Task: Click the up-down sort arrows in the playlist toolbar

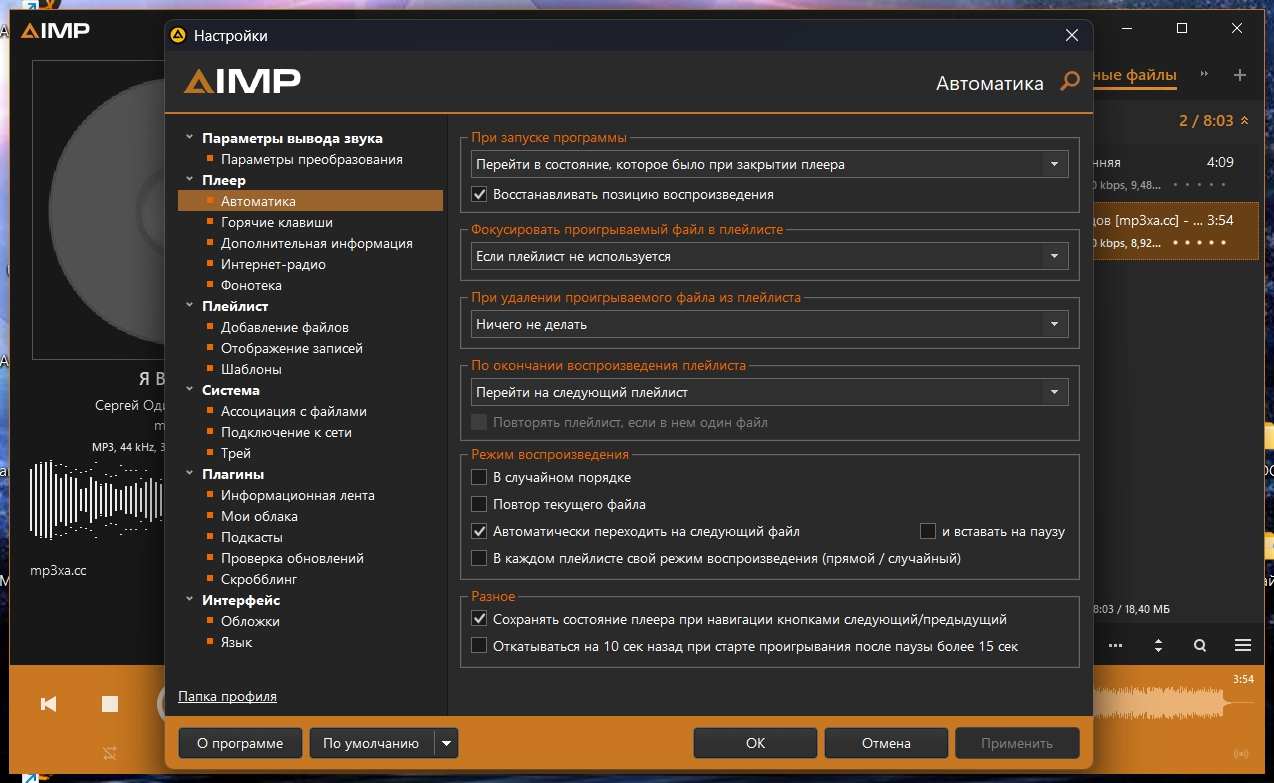Action: coord(1158,645)
